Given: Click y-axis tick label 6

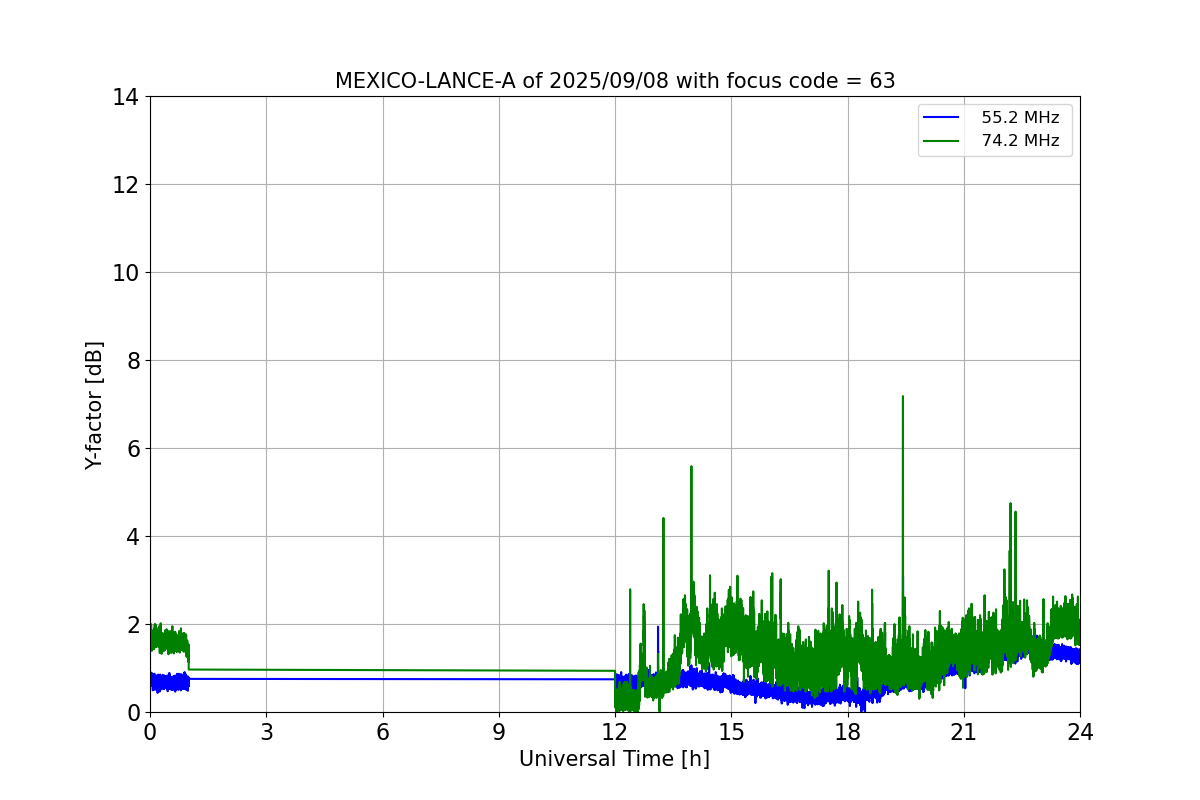Looking at the screenshot, I should pyautogui.click(x=132, y=449).
